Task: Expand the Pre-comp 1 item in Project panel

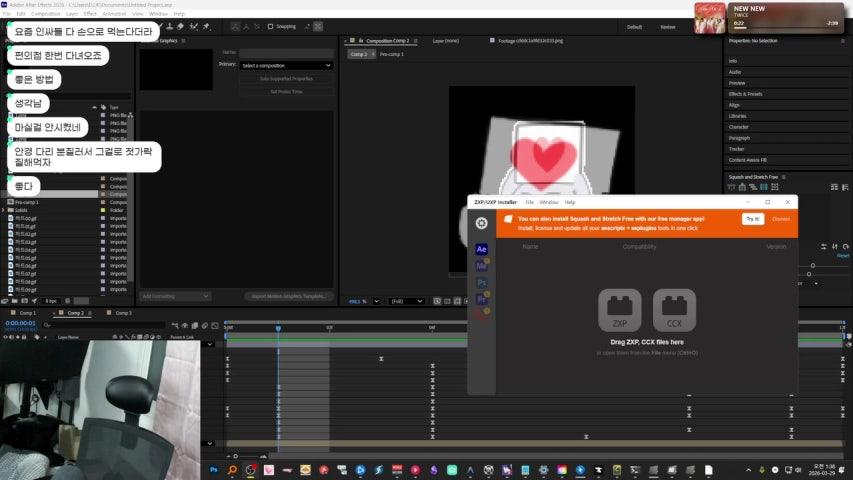Action: point(11,202)
